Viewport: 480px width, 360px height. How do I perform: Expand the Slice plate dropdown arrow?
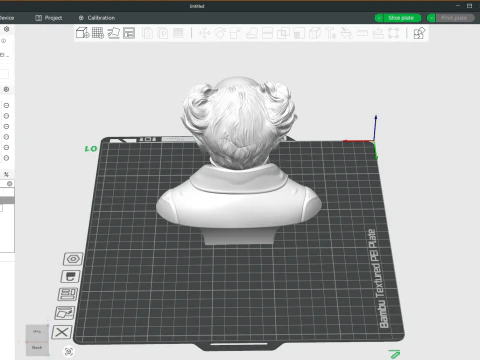pyautogui.click(x=379, y=18)
